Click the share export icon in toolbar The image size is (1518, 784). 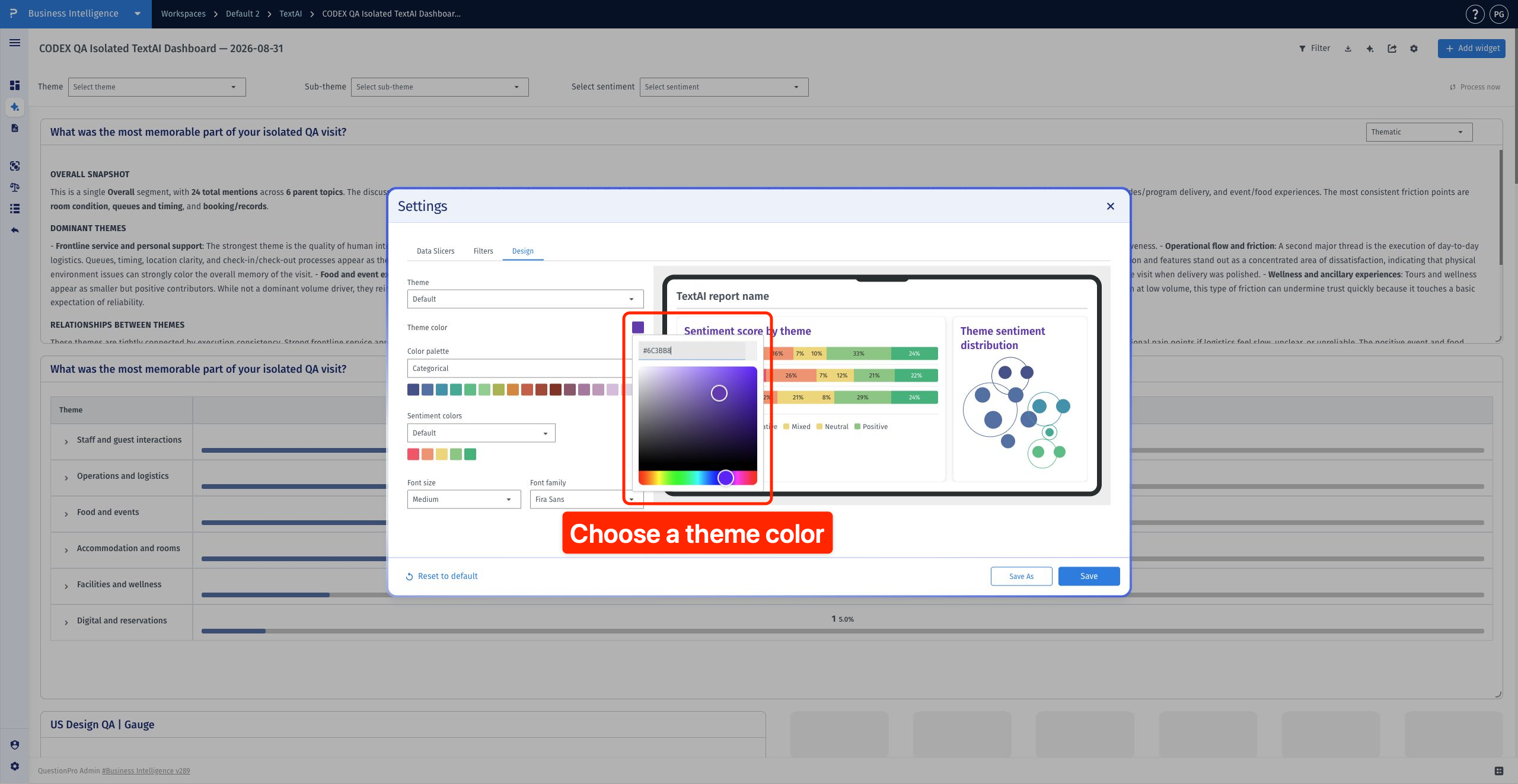[x=1392, y=49]
